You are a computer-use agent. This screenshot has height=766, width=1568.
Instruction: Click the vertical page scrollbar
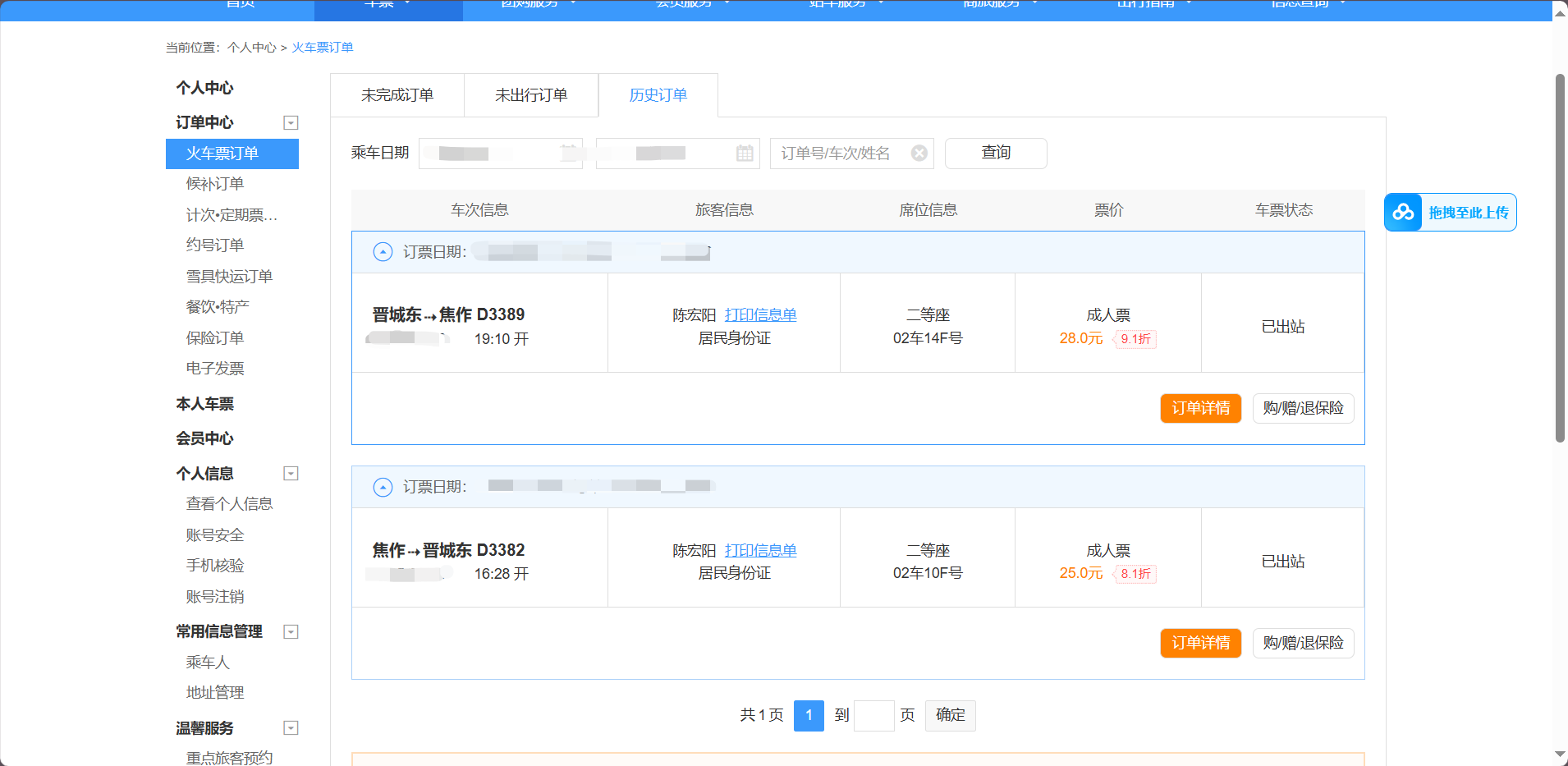point(1560,259)
